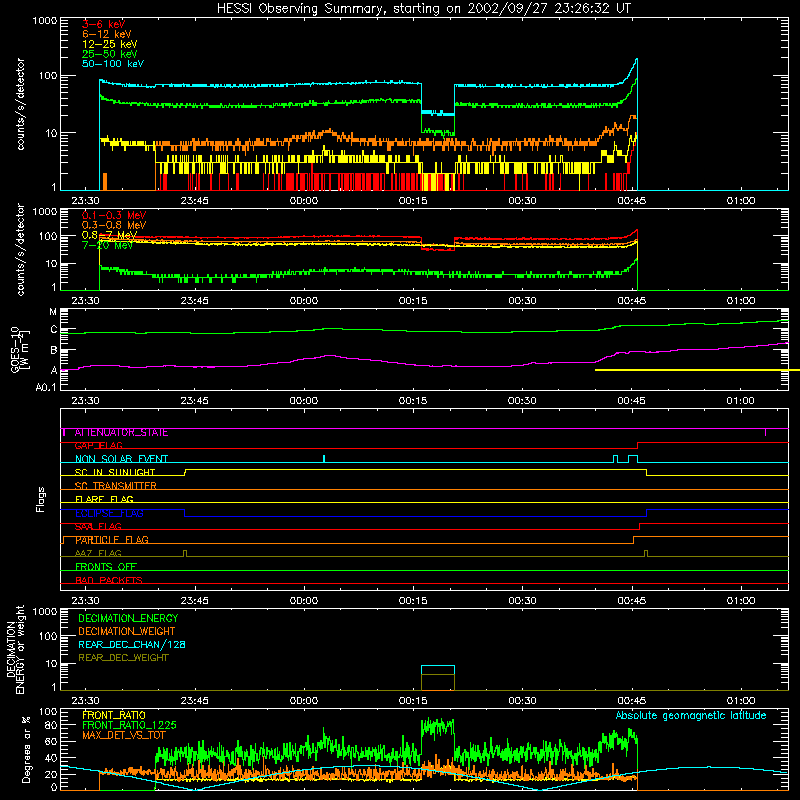Screen dimensions: 800x800
Task: Click the cyan decimation box near 00:15
Action: 438,670
